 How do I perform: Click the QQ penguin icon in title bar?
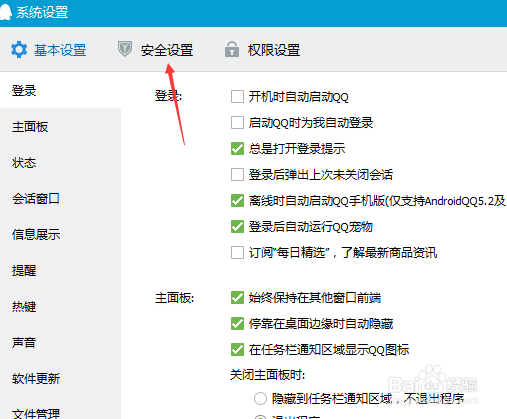pos(6,12)
